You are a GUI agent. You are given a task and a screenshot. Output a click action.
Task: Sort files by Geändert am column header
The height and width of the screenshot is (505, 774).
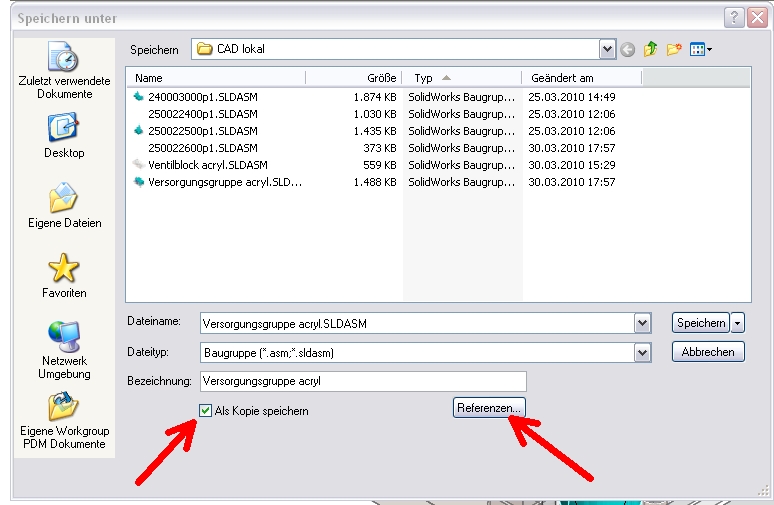coord(582,78)
